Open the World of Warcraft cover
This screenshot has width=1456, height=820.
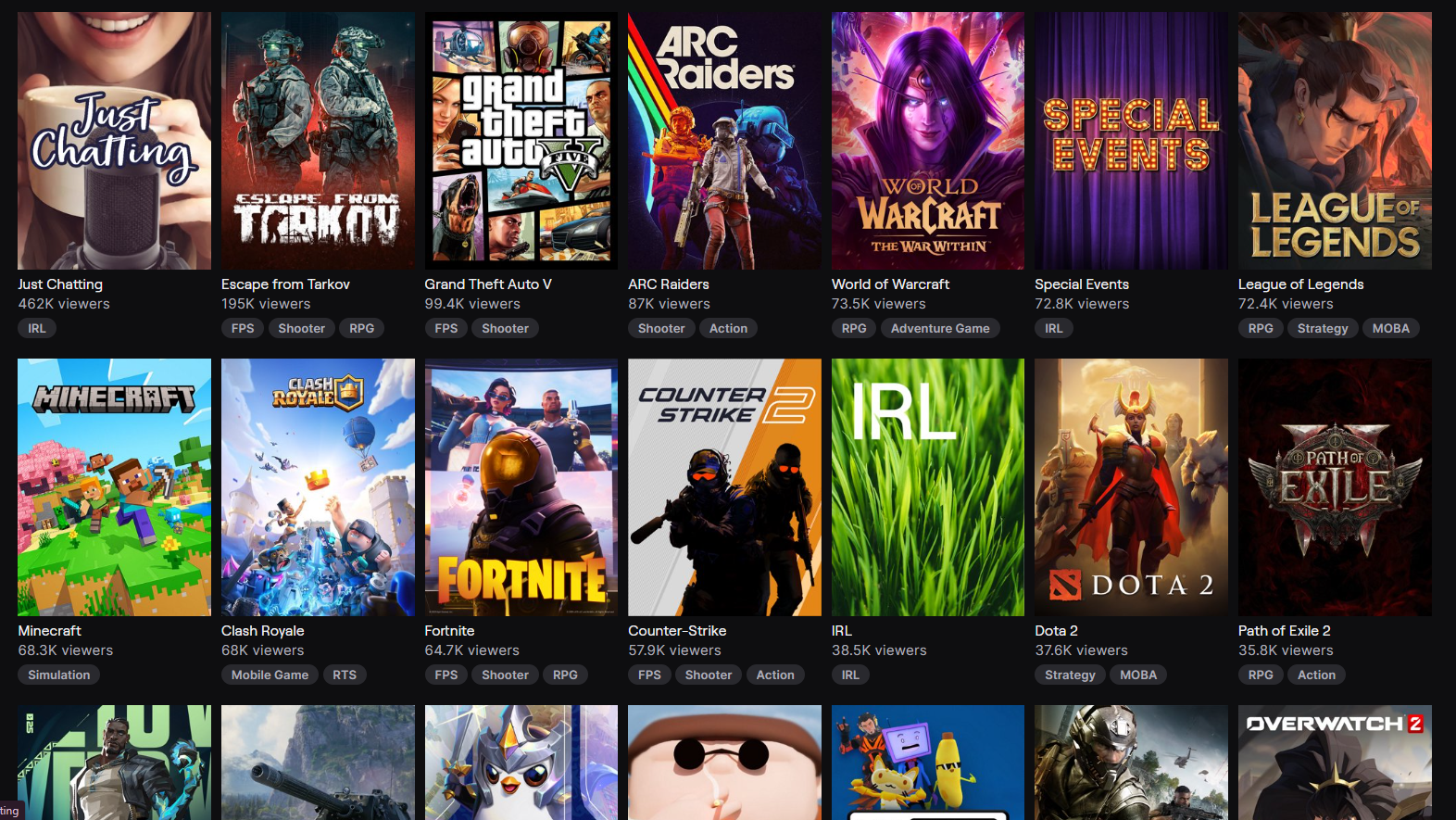coord(928,141)
